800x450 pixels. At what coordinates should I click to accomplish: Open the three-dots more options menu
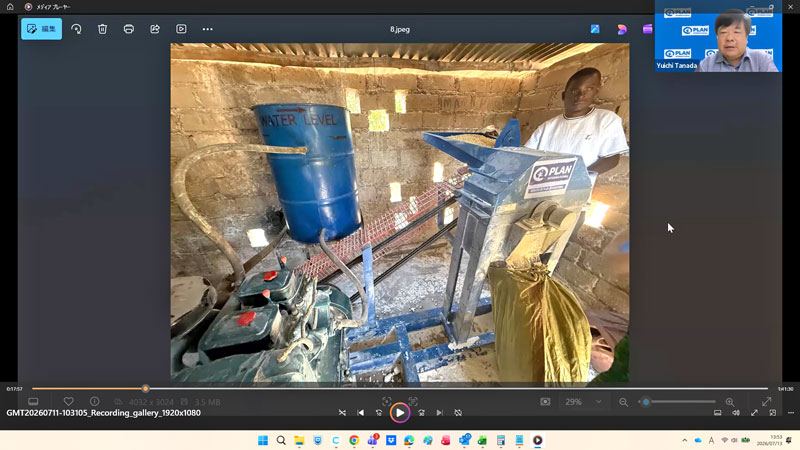point(208,29)
